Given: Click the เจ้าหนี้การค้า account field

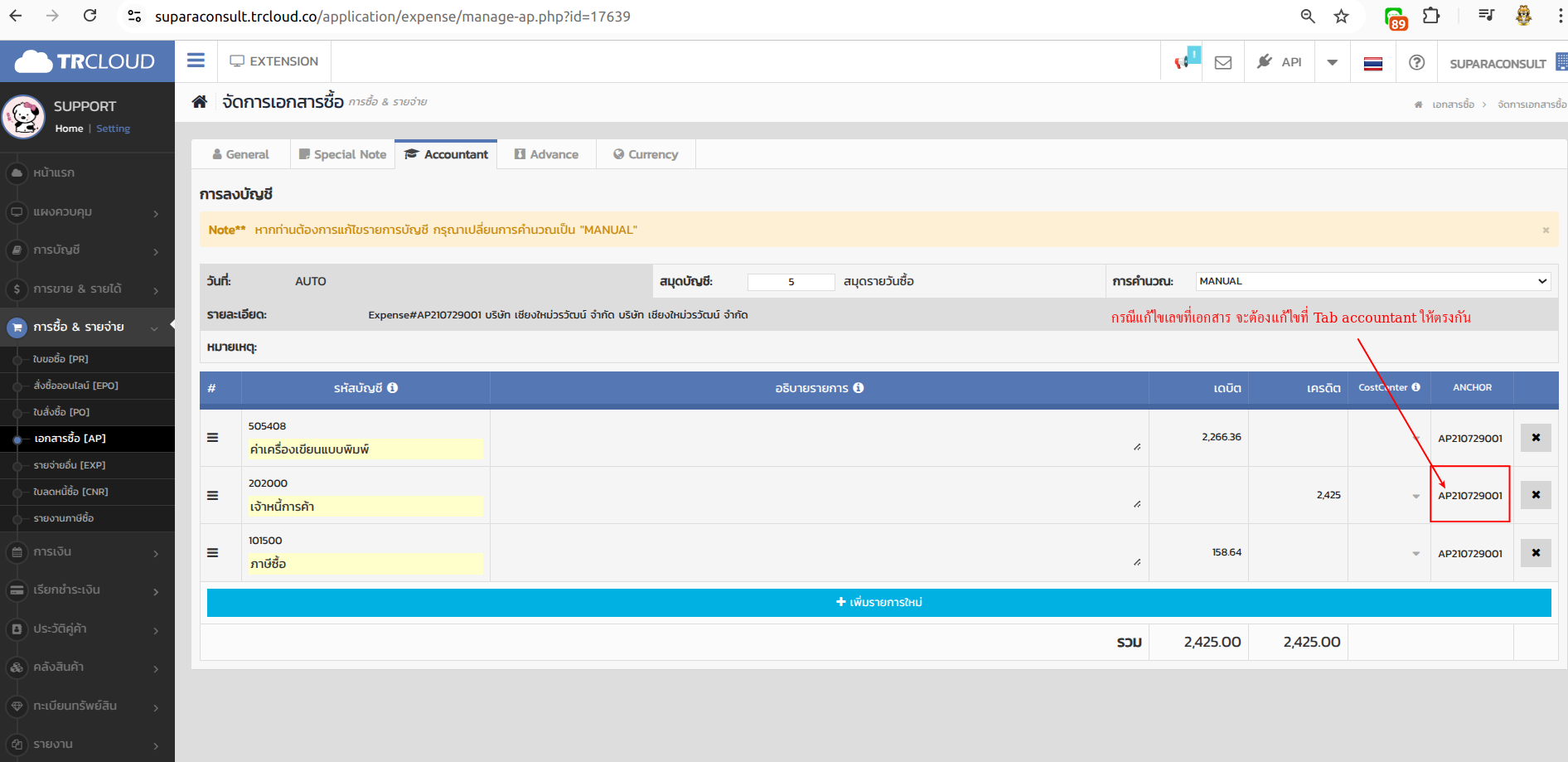Looking at the screenshot, I should click(x=365, y=507).
